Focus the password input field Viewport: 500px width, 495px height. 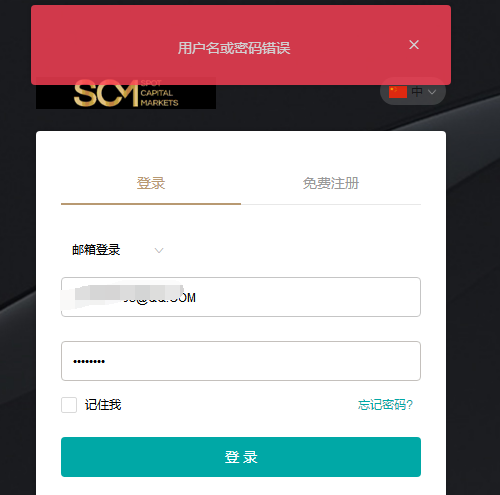click(241, 361)
